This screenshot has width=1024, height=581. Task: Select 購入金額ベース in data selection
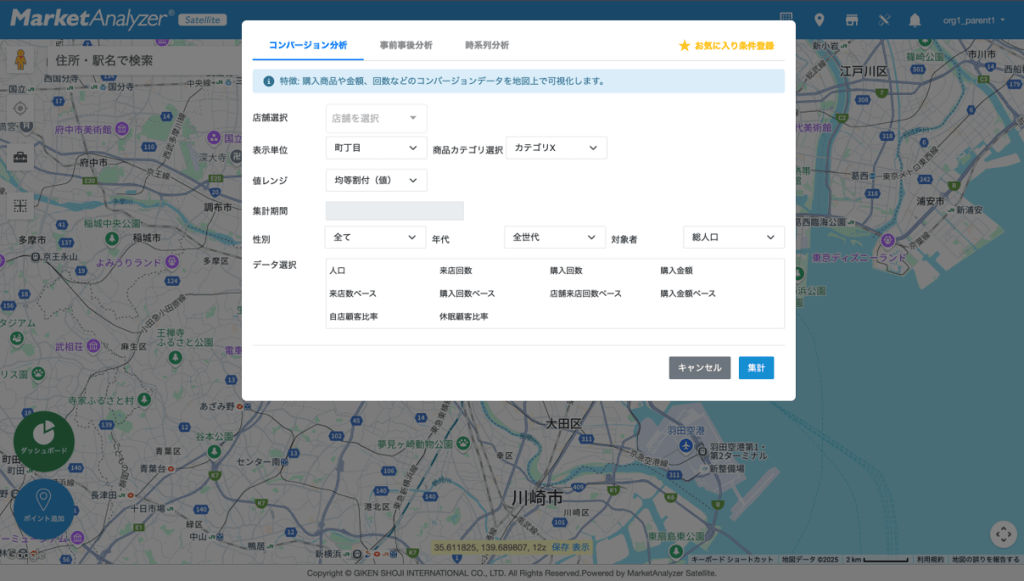[x=688, y=294]
